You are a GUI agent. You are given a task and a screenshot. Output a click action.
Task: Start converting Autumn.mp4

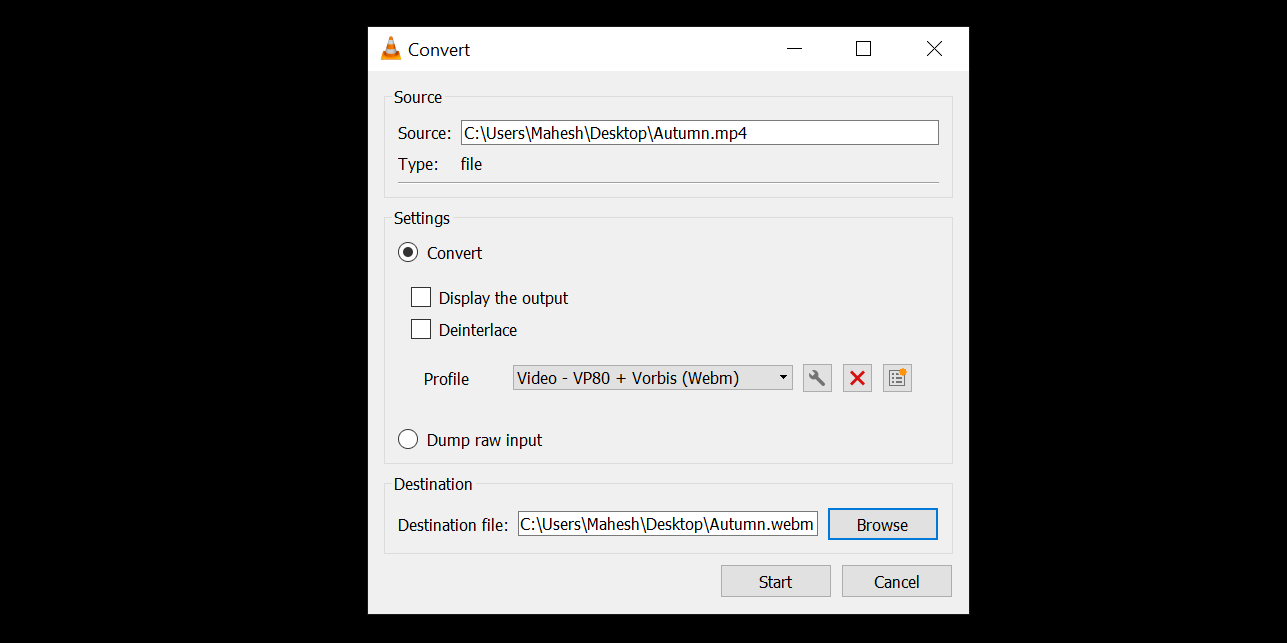(775, 581)
